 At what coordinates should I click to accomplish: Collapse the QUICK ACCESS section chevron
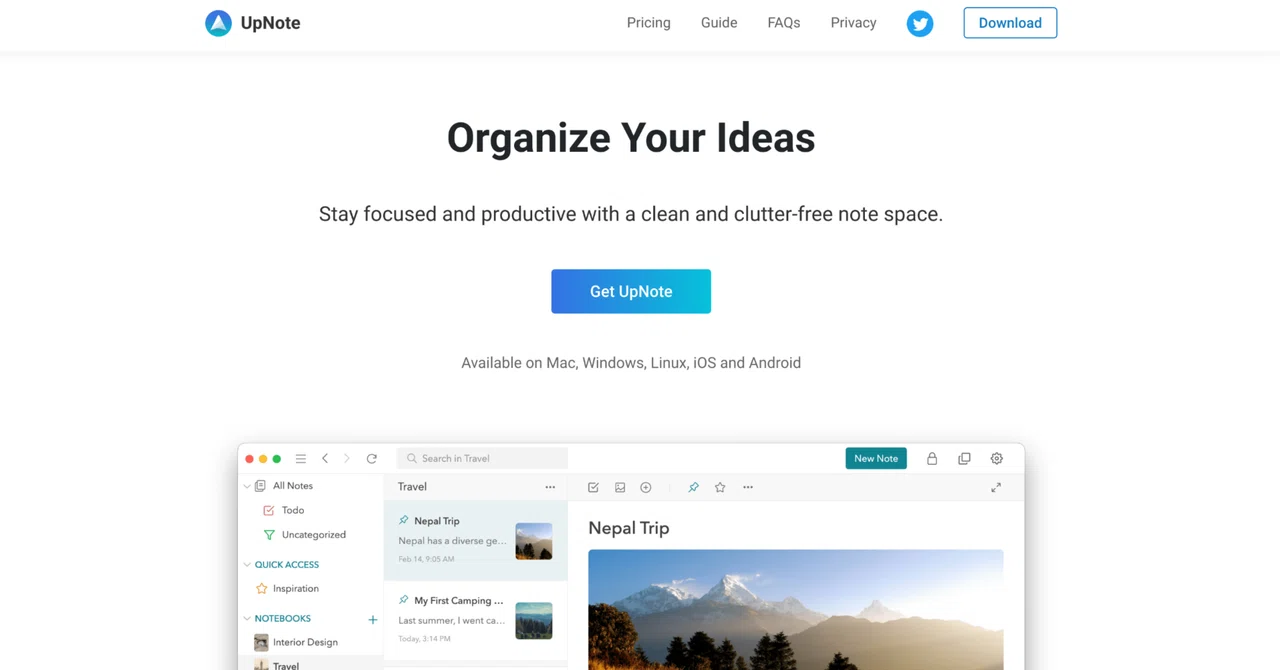click(x=247, y=564)
